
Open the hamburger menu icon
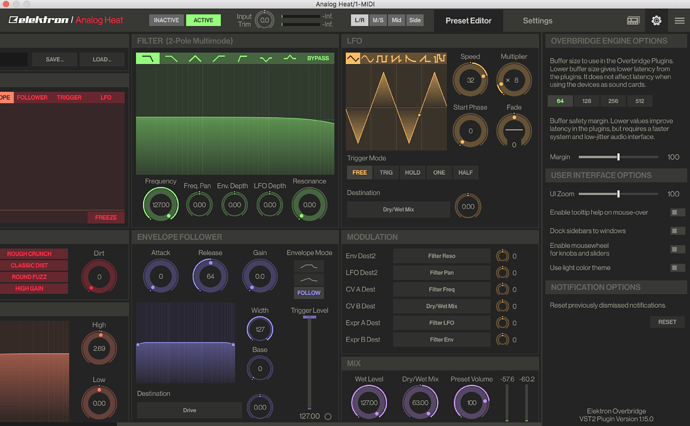(679, 20)
